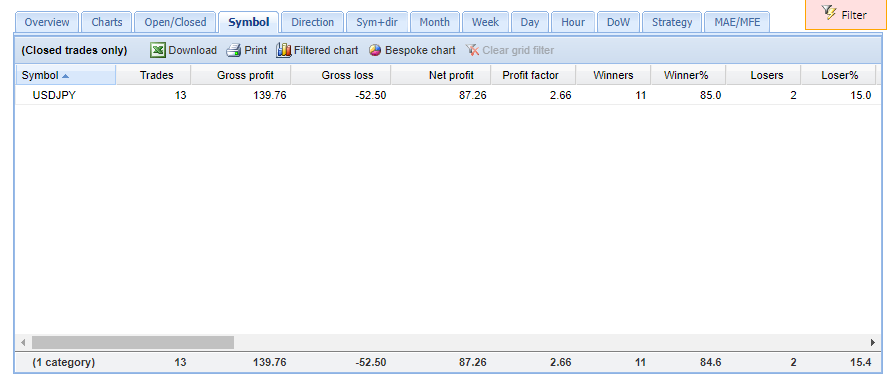Click USDJPY row winner% 85.0
This screenshot has width=893, height=379.
(x=711, y=95)
